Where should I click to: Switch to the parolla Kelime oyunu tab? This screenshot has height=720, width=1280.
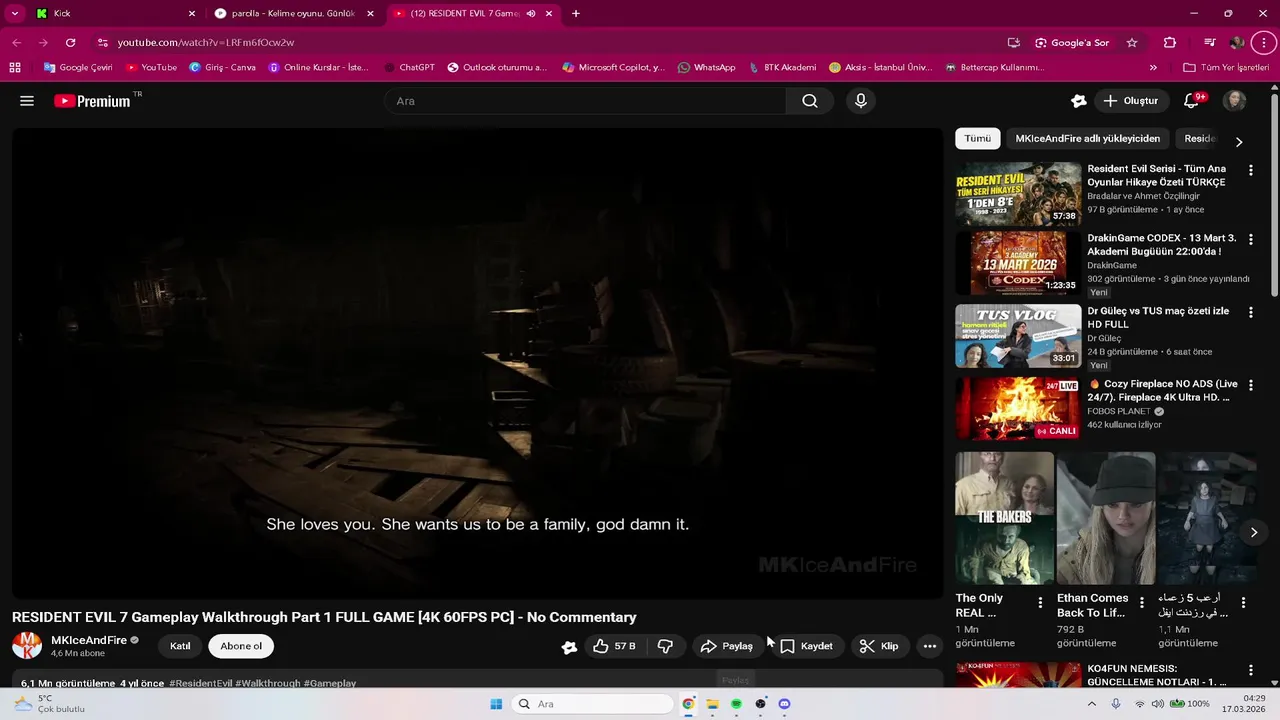pyautogui.click(x=293, y=14)
